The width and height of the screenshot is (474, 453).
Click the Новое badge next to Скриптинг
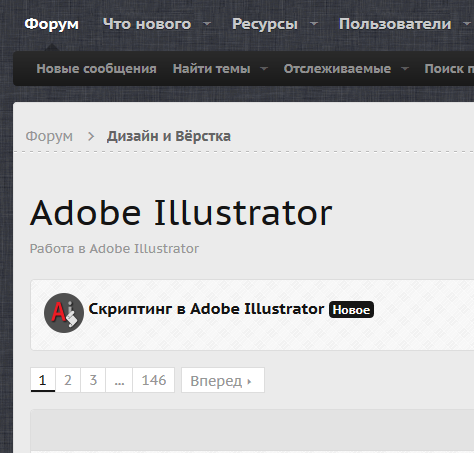(x=351, y=310)
